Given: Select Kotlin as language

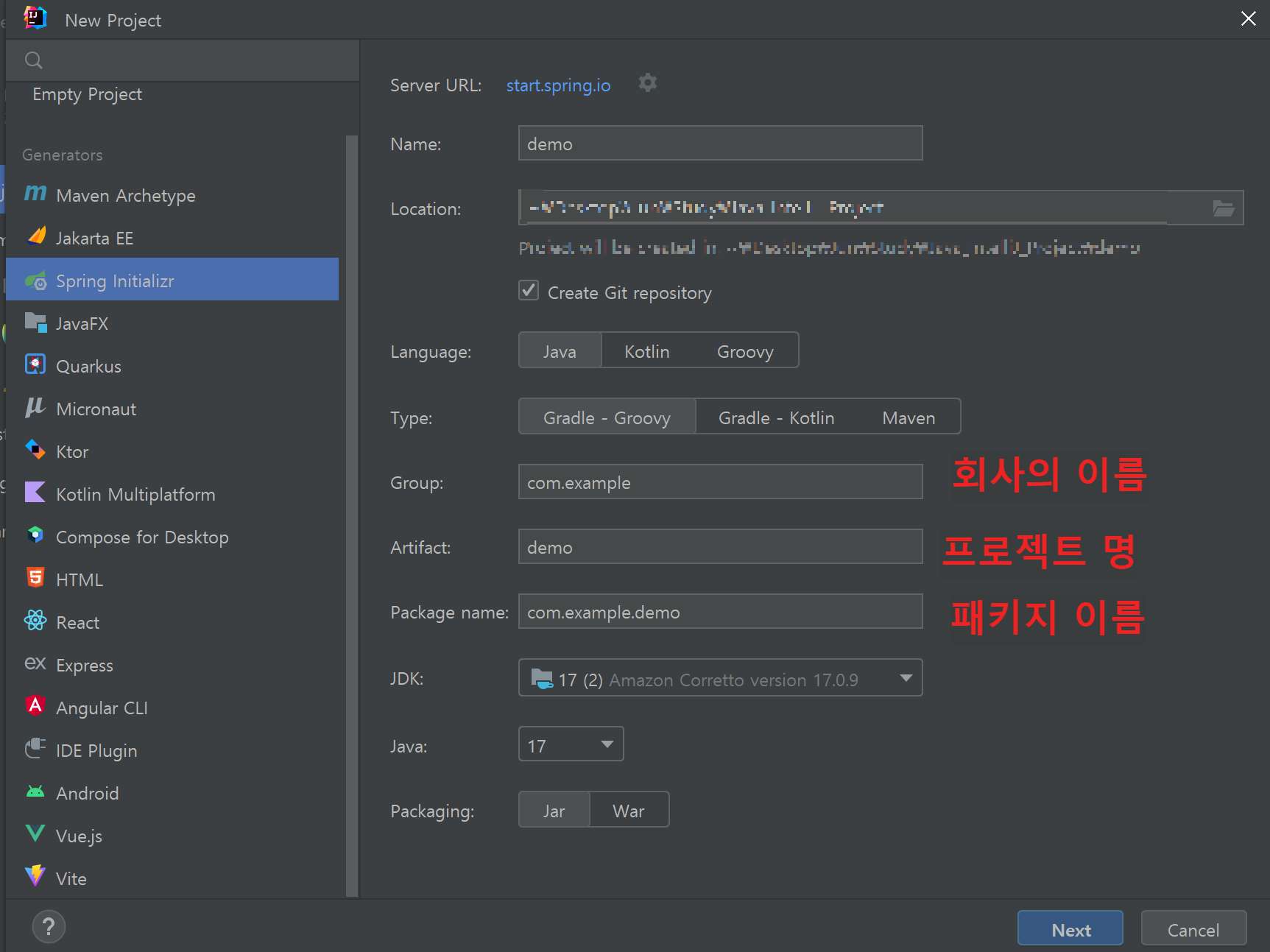Looking at the screenshot, I should click(x=647, y=351).
